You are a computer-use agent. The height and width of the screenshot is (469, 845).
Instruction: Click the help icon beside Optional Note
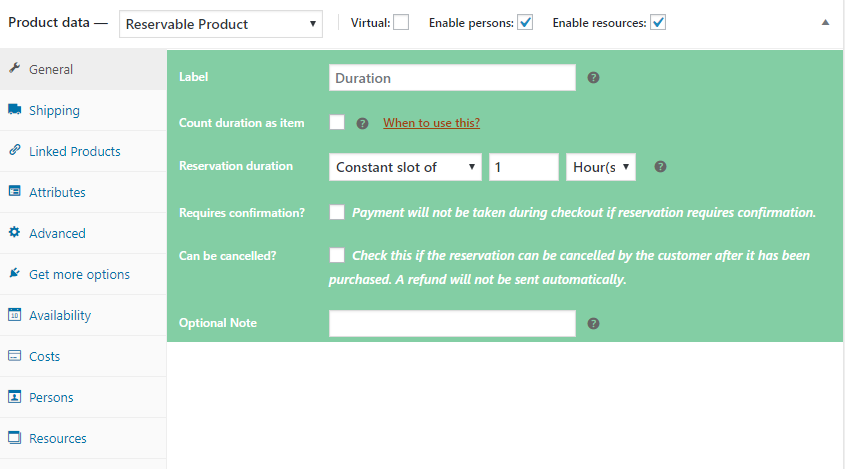click(x=593, y=324)
